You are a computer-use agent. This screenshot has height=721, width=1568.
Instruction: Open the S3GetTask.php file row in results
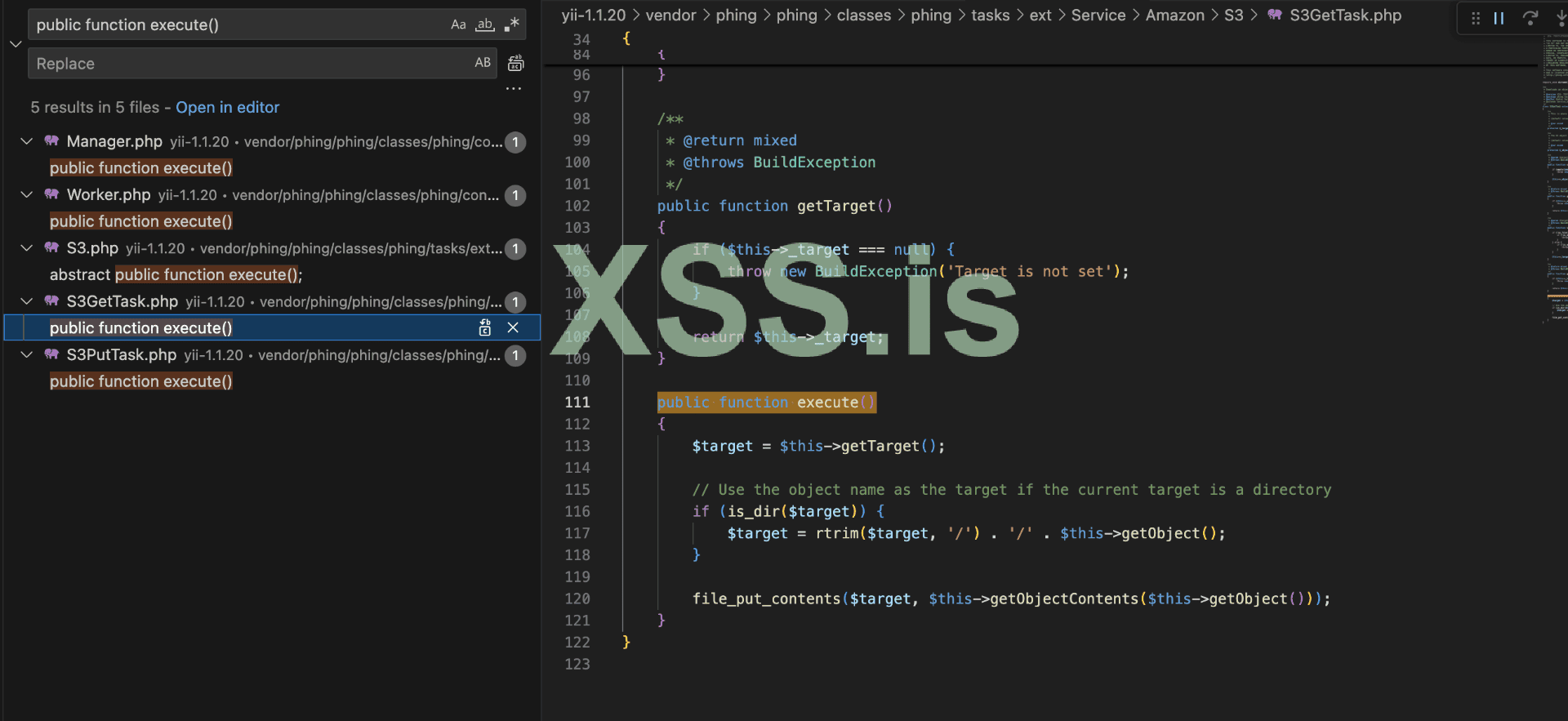click(273, 301)
